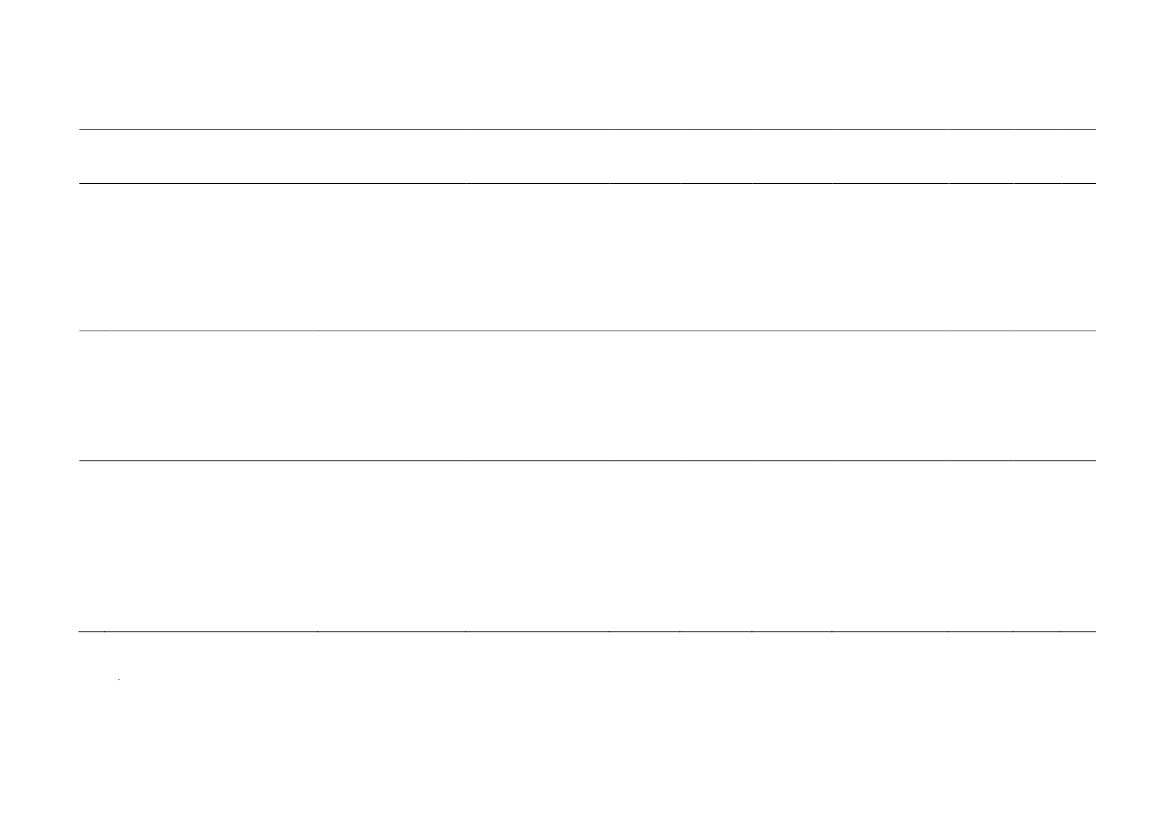Click the top border line of the table
This screenshot has height=827, width=1169.
click(x=587, y=130)
